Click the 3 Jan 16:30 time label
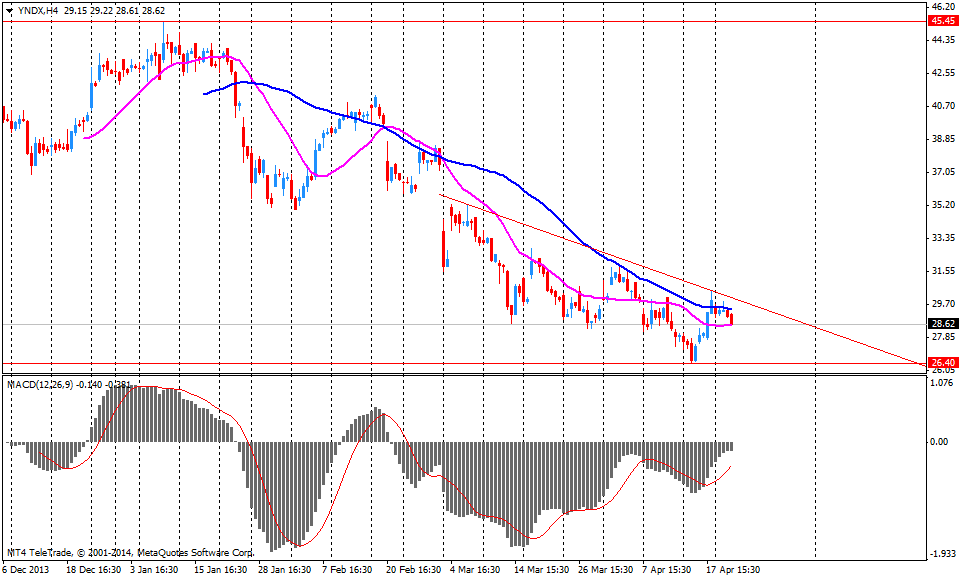 click(154, 570)
